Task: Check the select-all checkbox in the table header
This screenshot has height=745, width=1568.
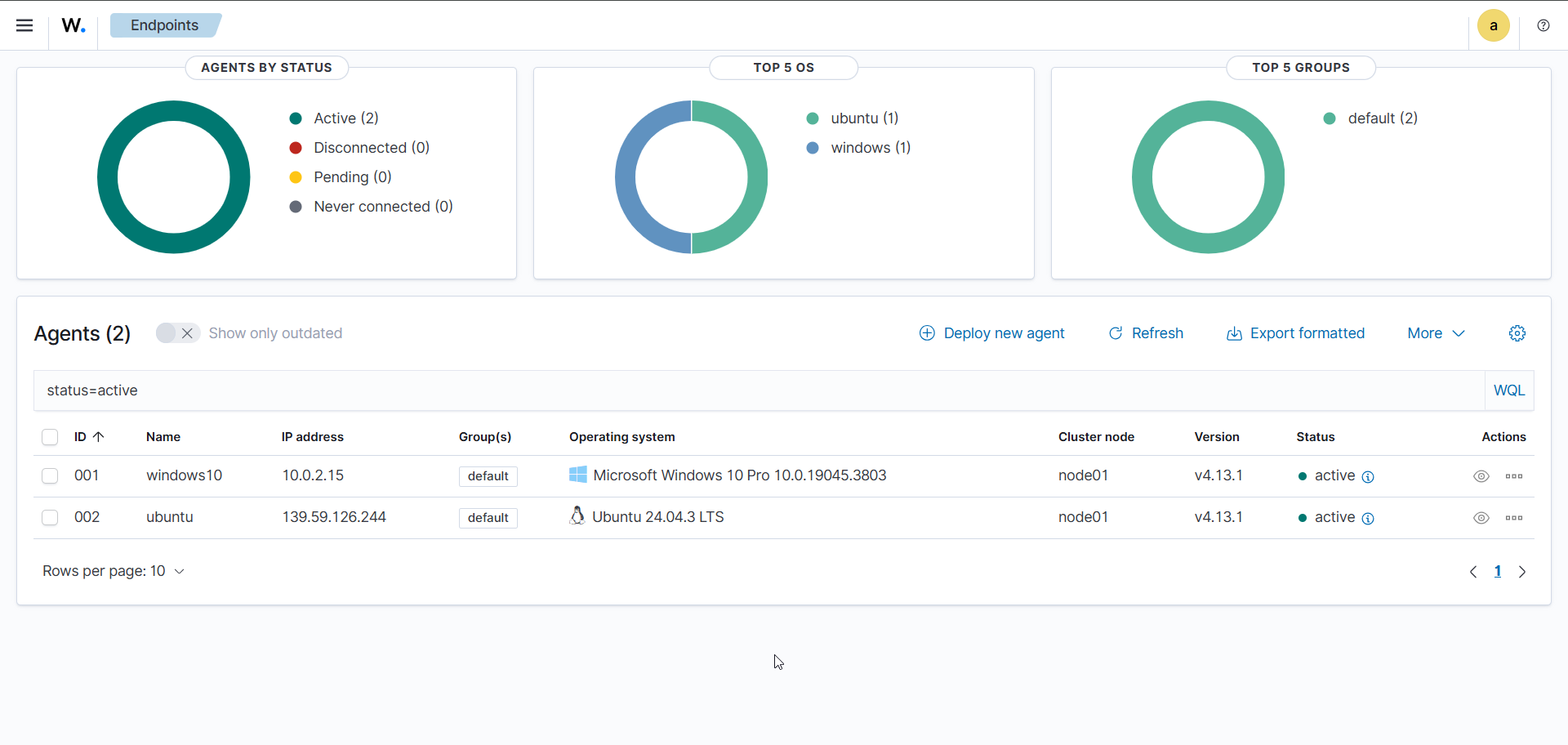Action: [50, 437]
